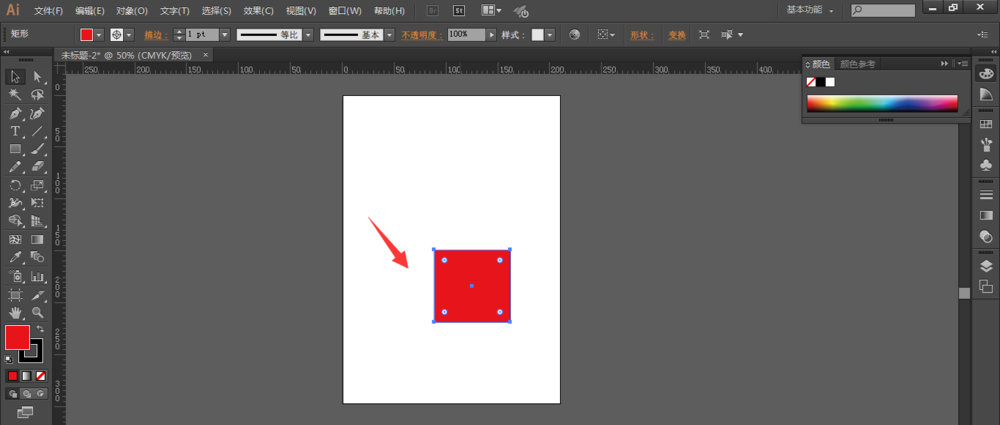Viewport: 1000px width, 425px height.
Task: Select the Blend tool
Action: click(x=38, y=258)
